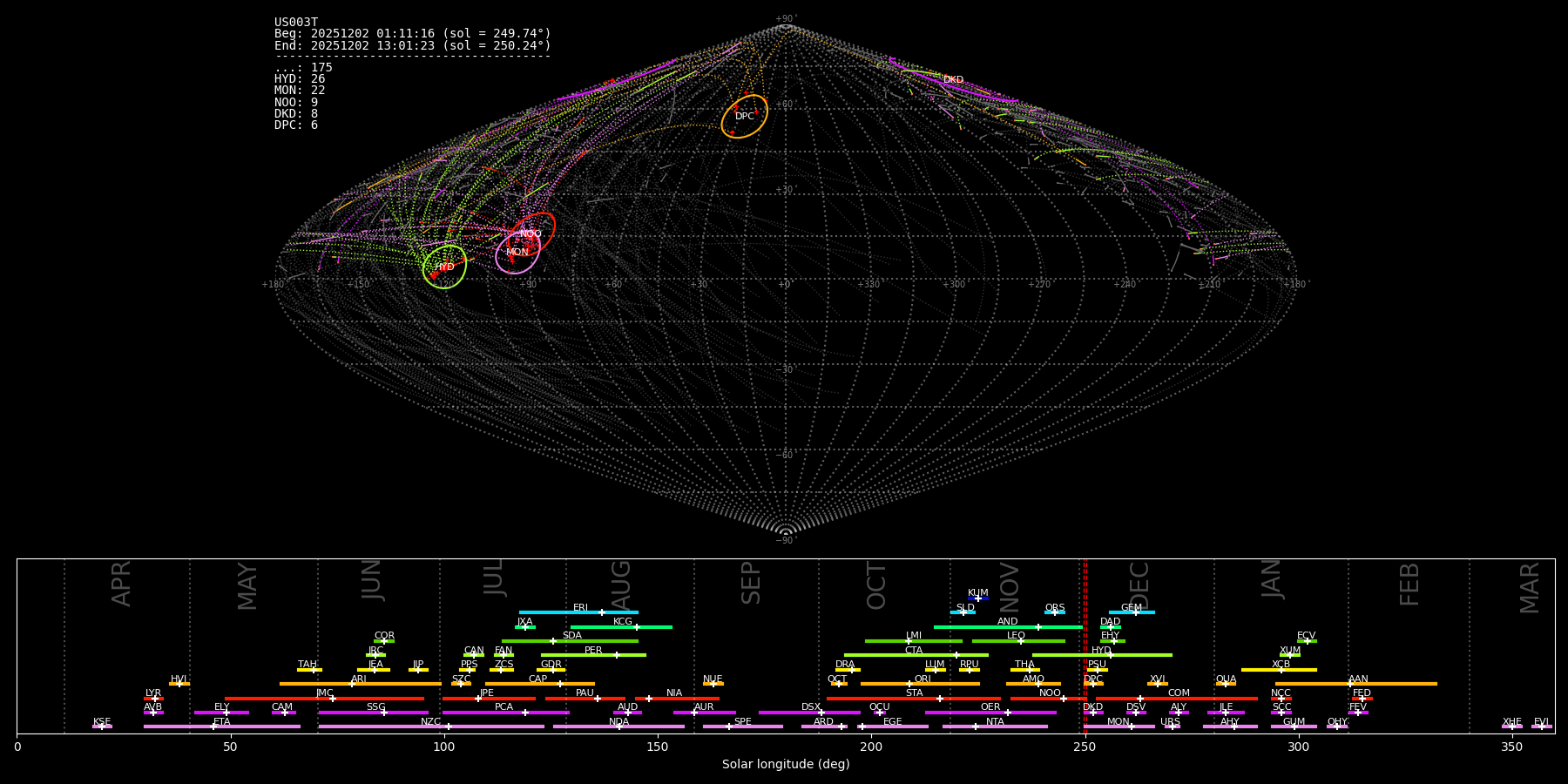Click the LEO shower label in the timeline

point(1016,636)
